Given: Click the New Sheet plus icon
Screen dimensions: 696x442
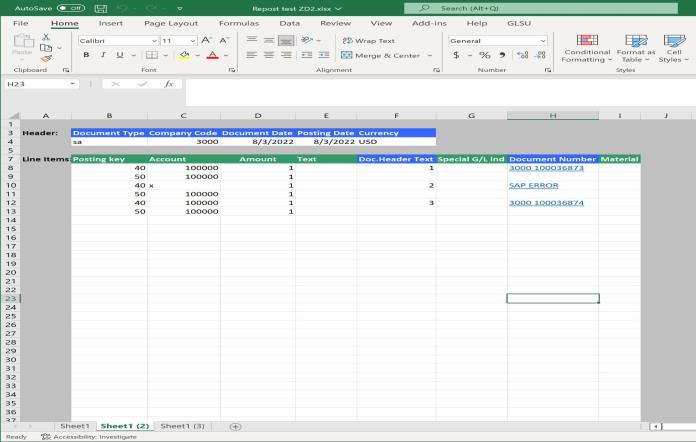Looking at the screenshot, I should point(235,426).
